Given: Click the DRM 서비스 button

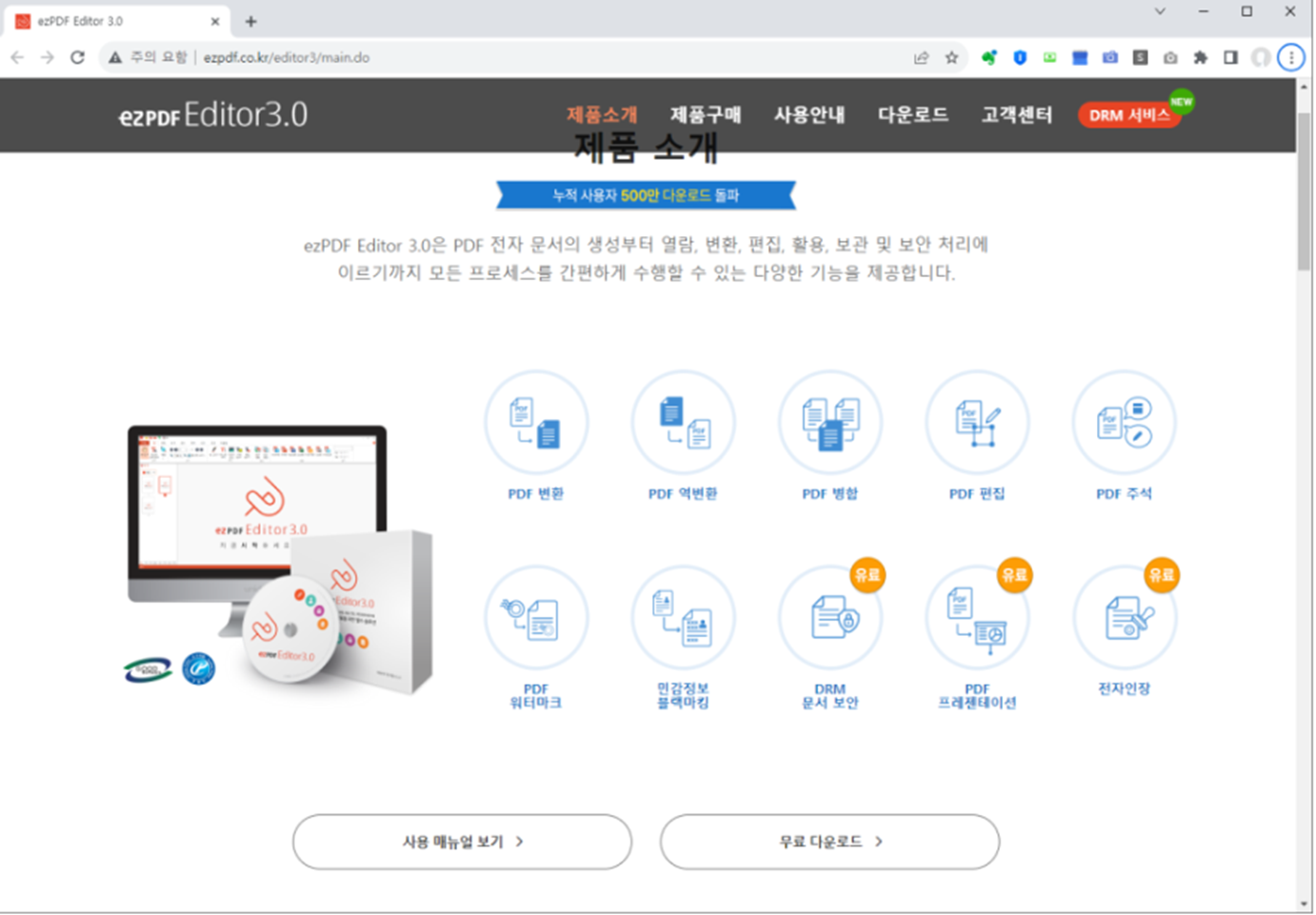Looking at the screenshot, I should pos(1129,115).
